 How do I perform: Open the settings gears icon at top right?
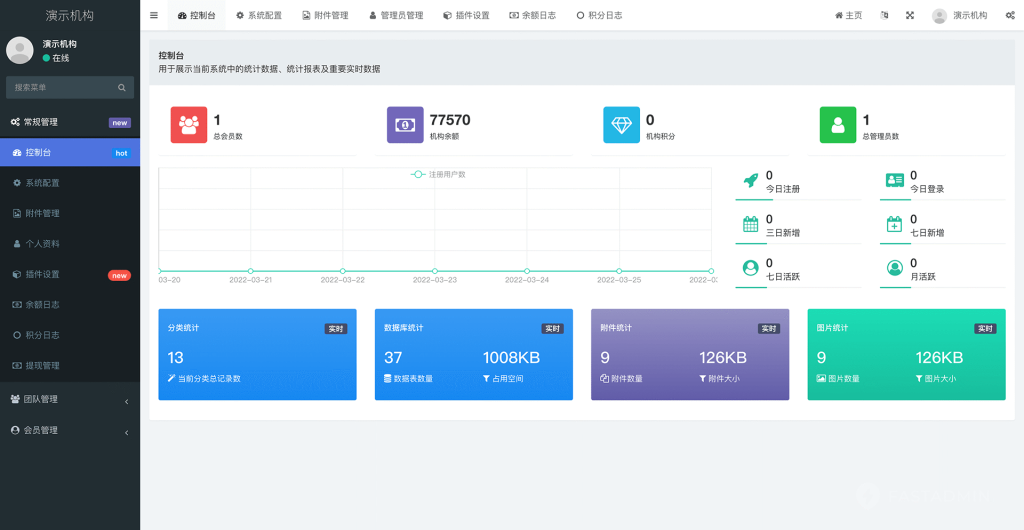click(1009, 15)
